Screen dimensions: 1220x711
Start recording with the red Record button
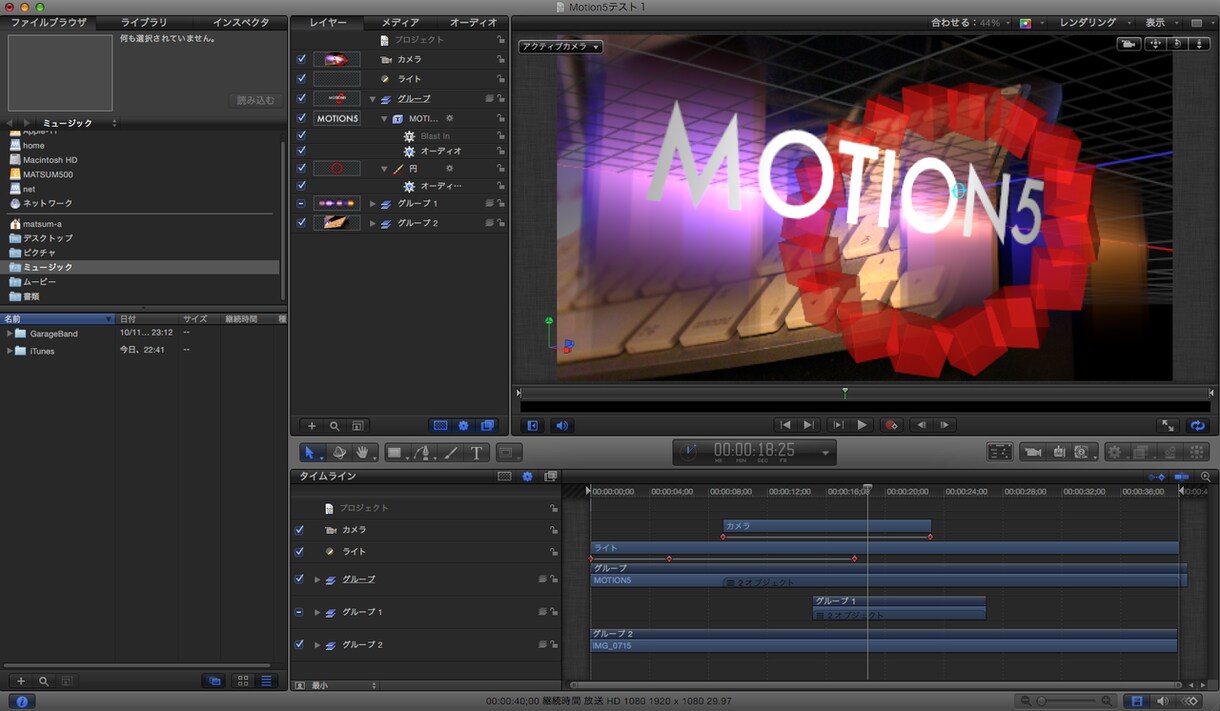point(891,425)
